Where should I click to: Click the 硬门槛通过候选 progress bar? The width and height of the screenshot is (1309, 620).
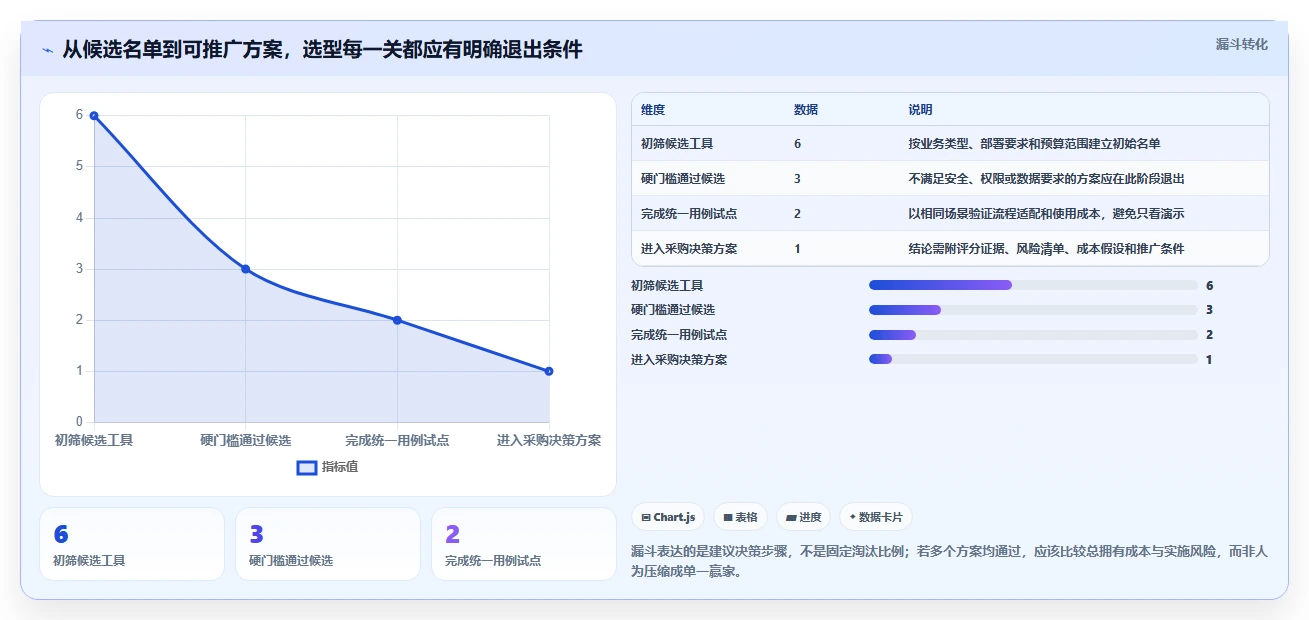coord(1033,310)
